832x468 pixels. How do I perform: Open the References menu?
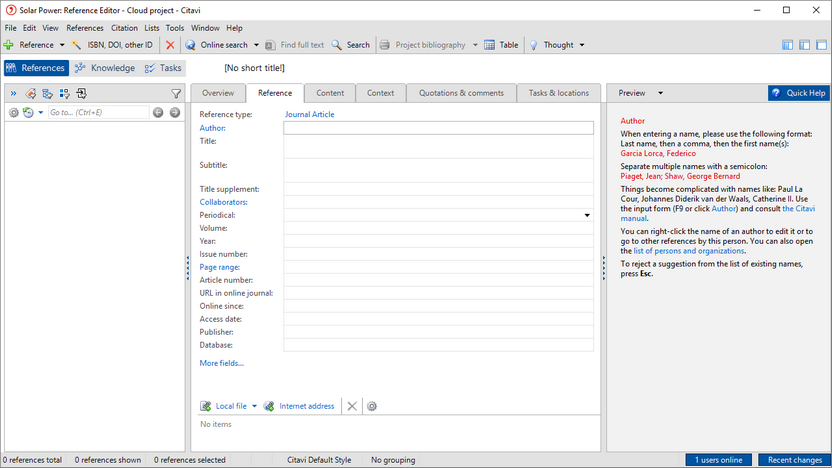[x=85, y=28]
